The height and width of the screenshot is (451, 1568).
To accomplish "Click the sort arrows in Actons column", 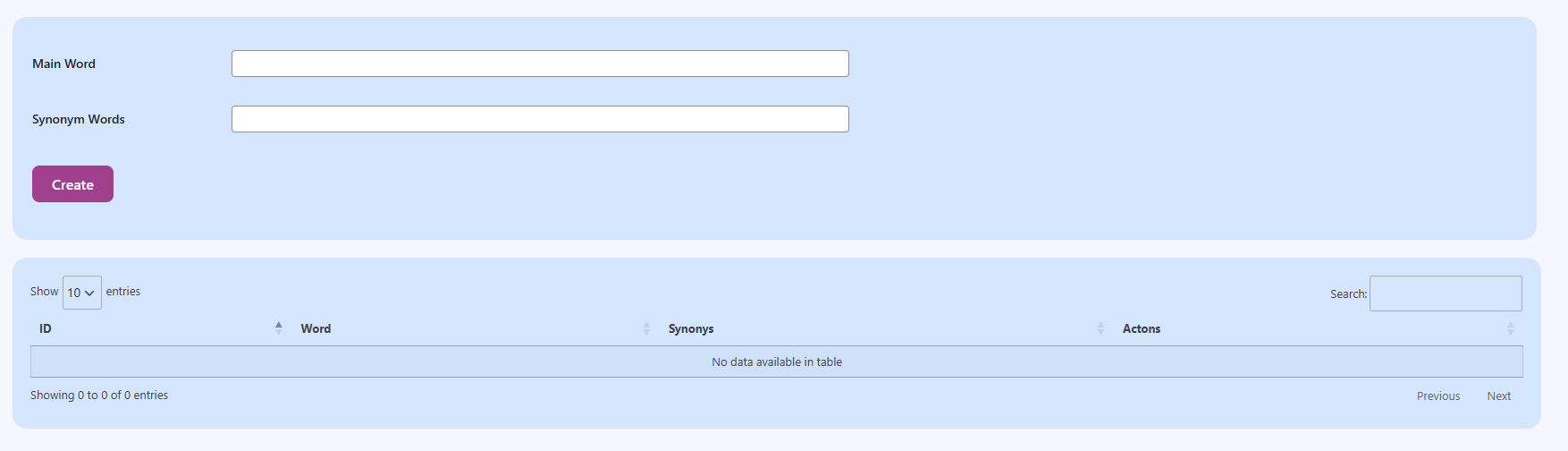I will pos(1510,328).
